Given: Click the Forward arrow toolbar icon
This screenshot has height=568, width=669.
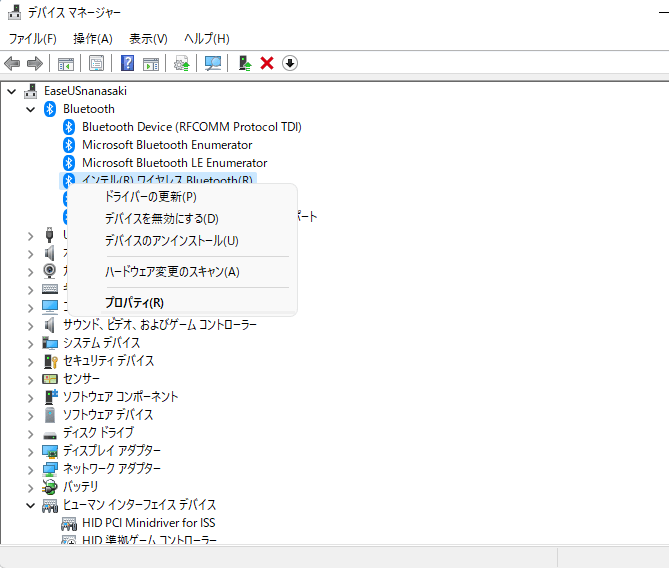Looking at the screenshot, I should [x=35, y=64].
